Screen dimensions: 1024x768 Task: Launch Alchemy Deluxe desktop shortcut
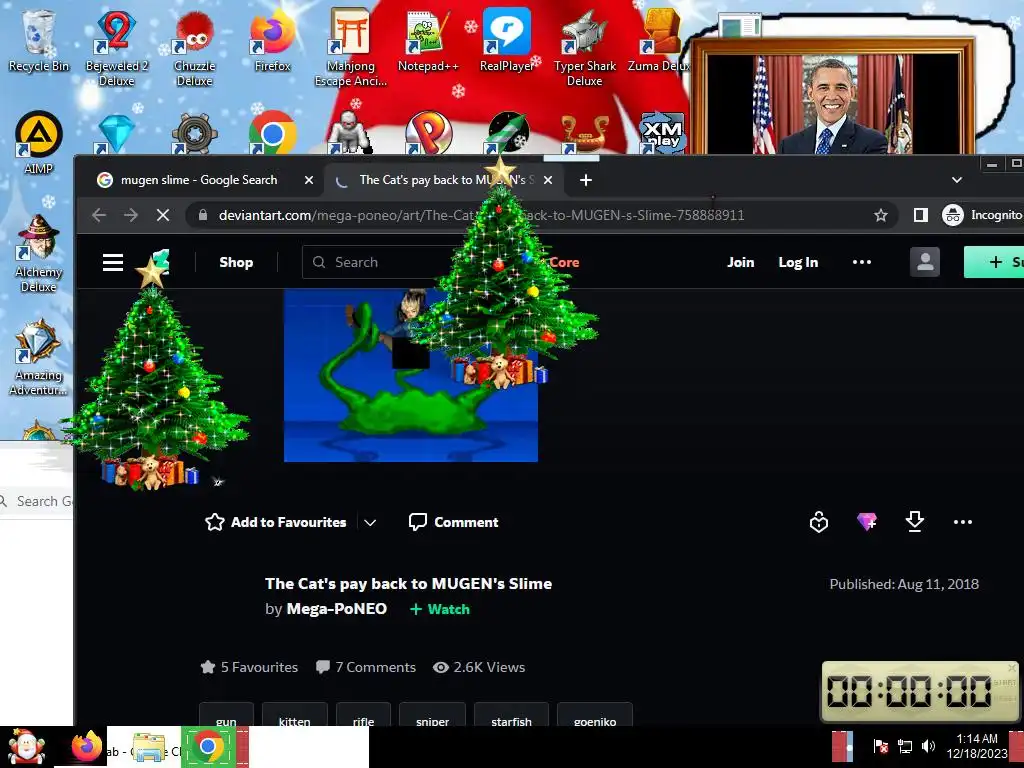click(x=39, y=253)
